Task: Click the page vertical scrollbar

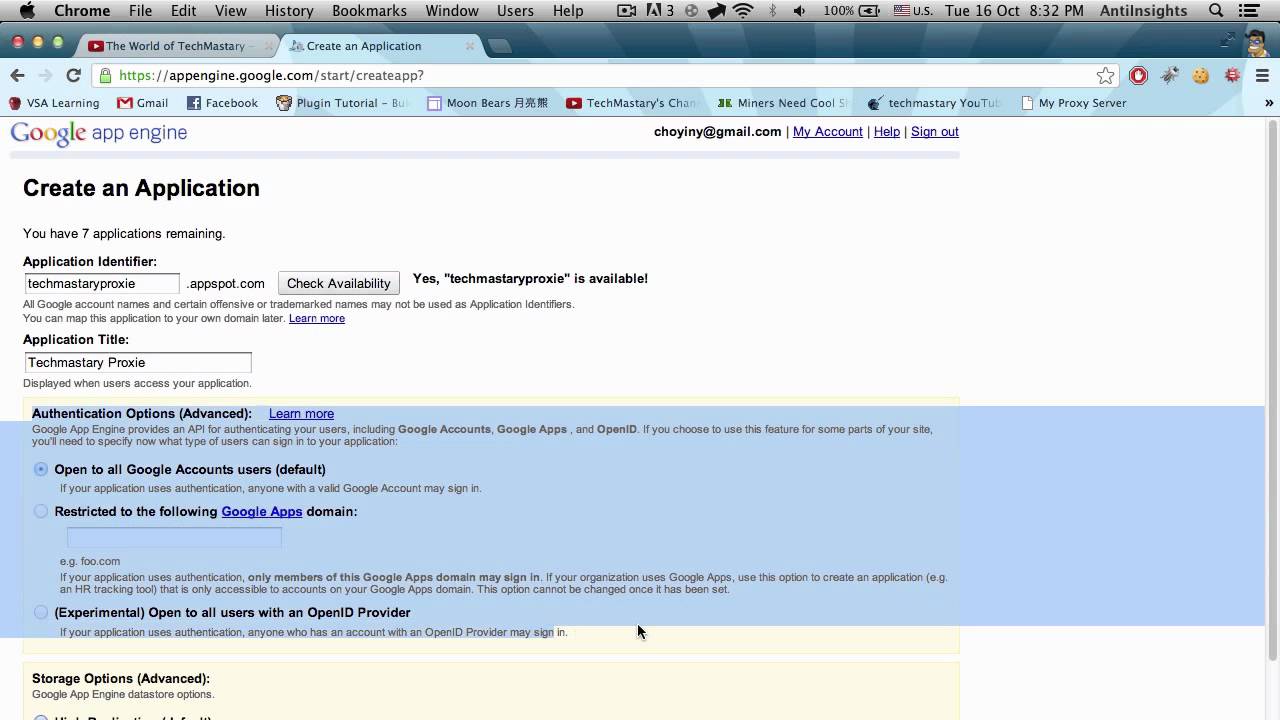Action: click(1272, 390)
